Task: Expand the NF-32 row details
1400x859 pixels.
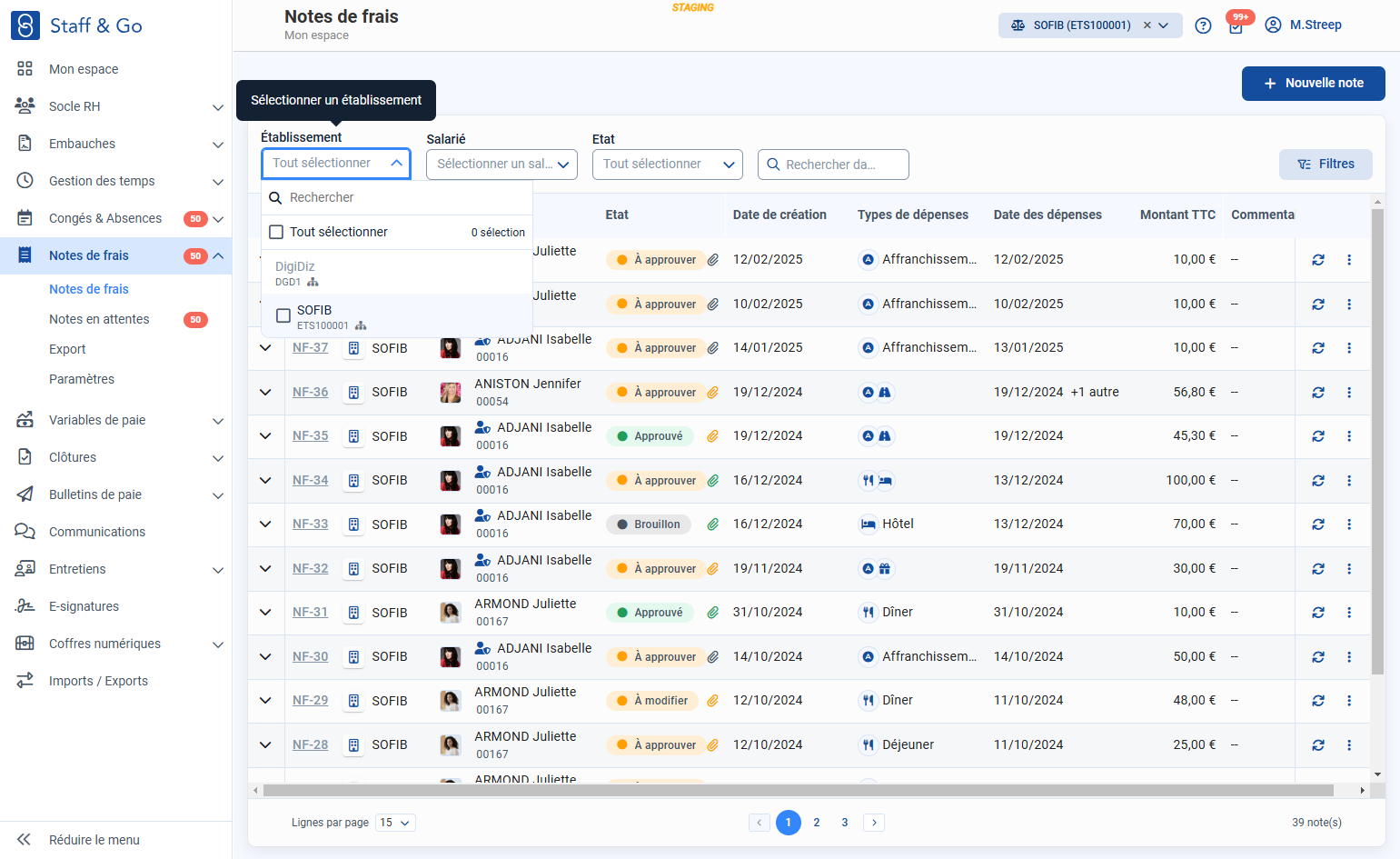Action: pos(265,569)
